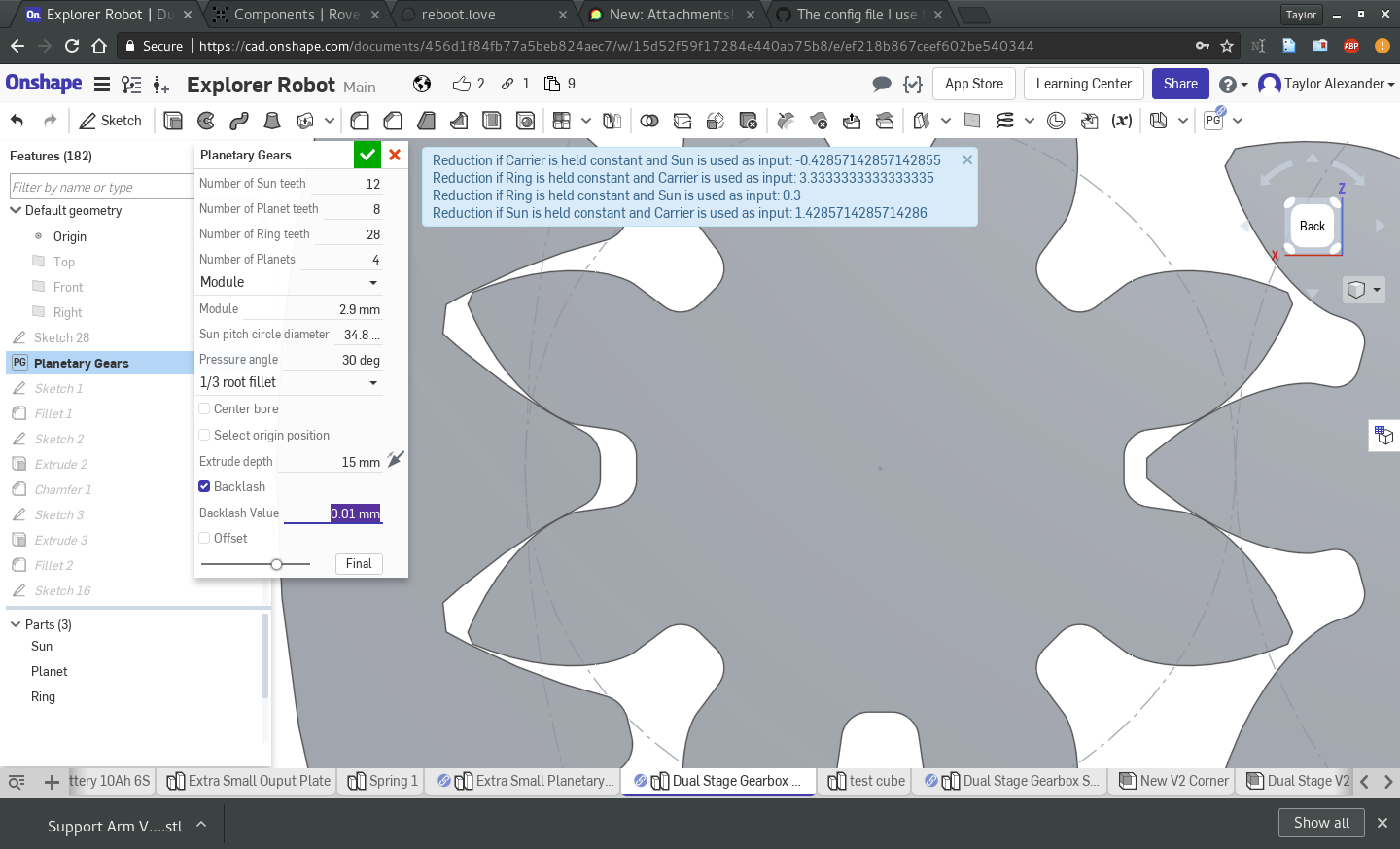Viewport: 1400px width, 849px height.
Task: Confirm Planetary Gears with green checkmark
Action: click(x=367, y=155)
